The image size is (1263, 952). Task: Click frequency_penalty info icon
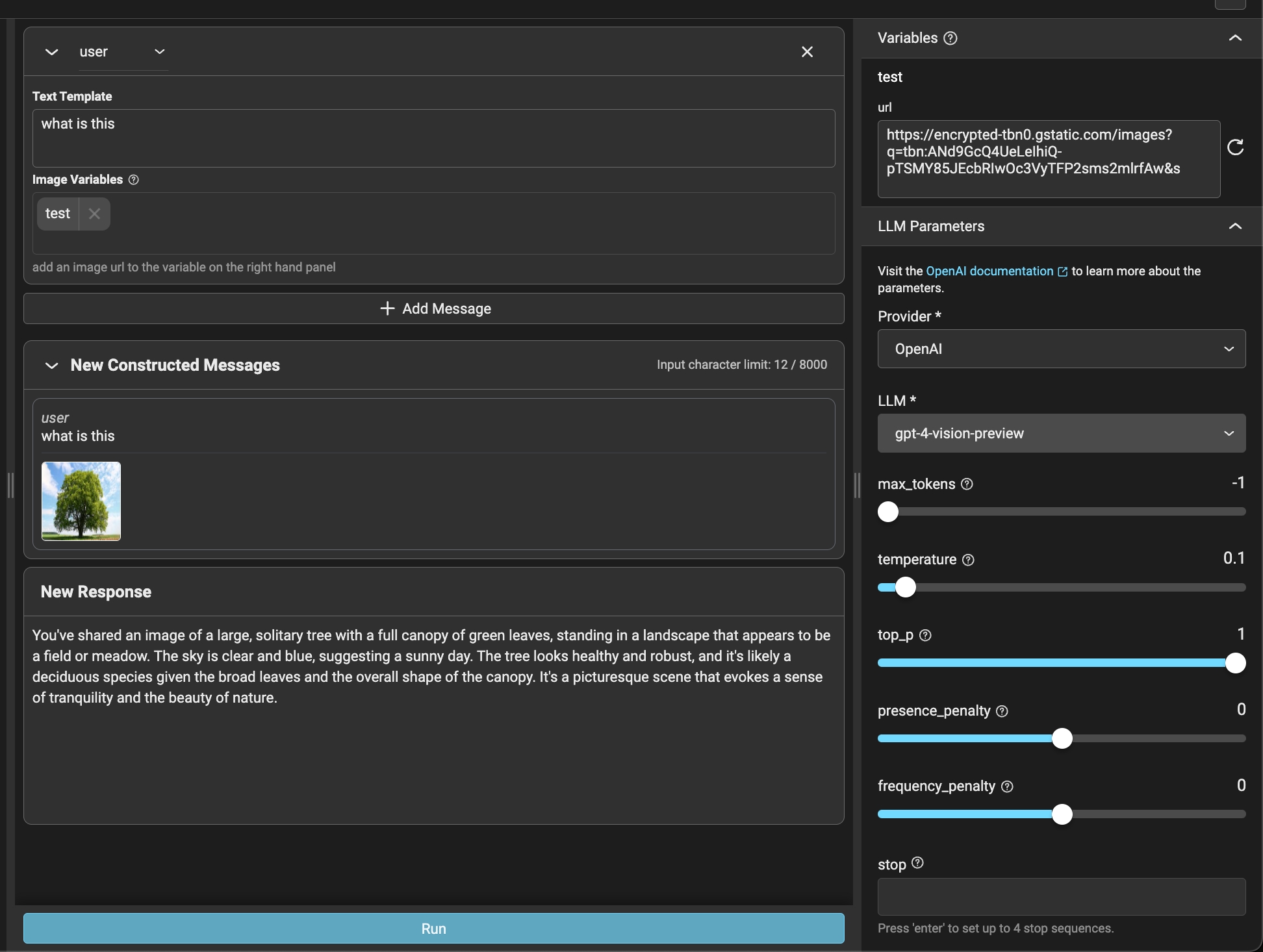click(1007, 786)
